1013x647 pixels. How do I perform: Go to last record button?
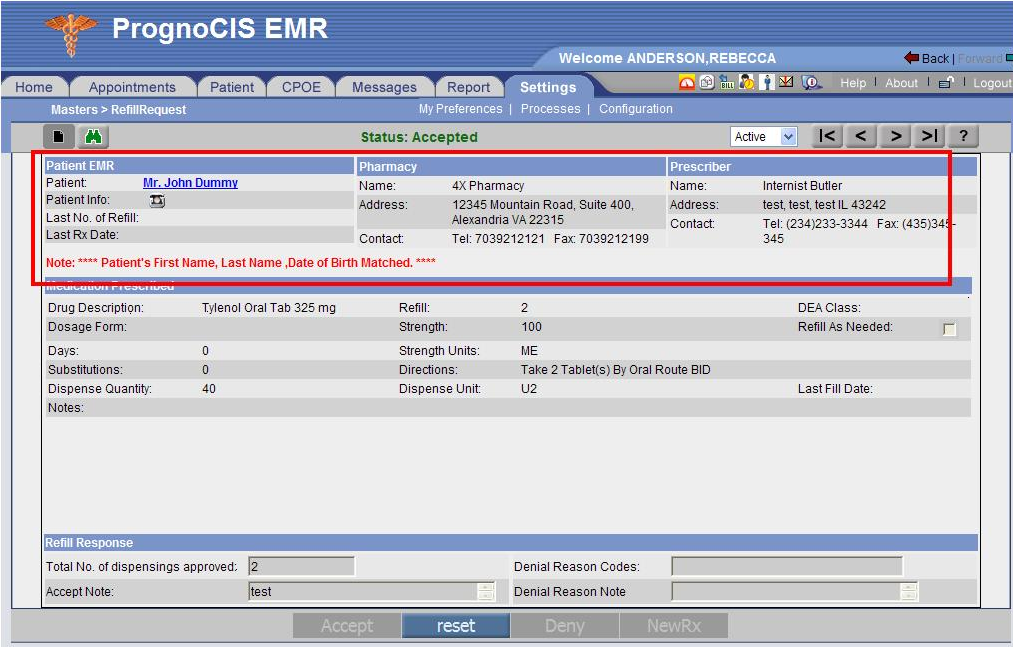(930, 136)
